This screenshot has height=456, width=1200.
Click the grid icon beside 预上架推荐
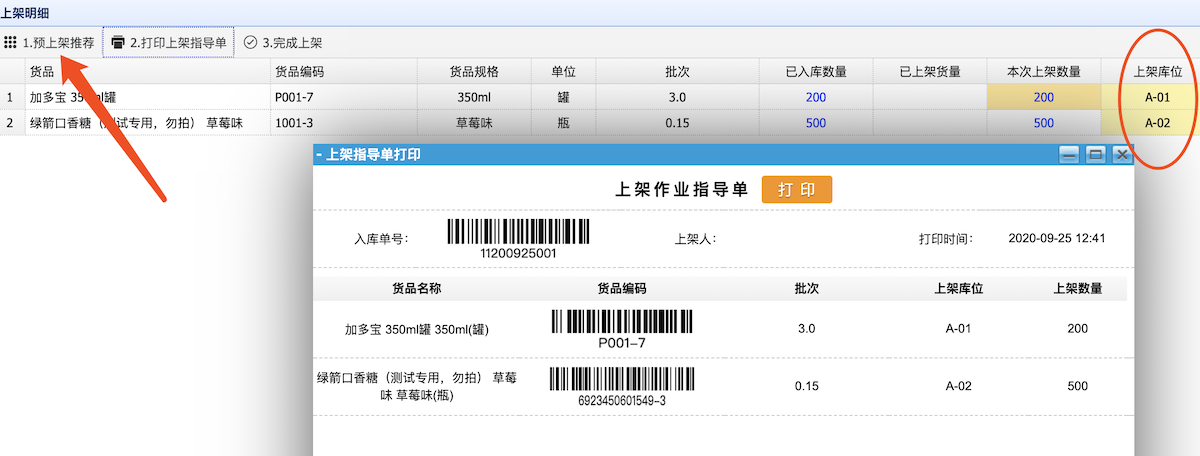[x=10, y=43]
